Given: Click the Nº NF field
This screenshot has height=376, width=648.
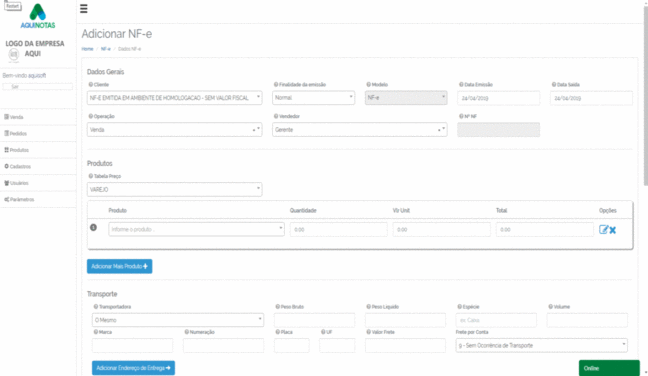Looking at the screenshot, I should click(498, 130).
